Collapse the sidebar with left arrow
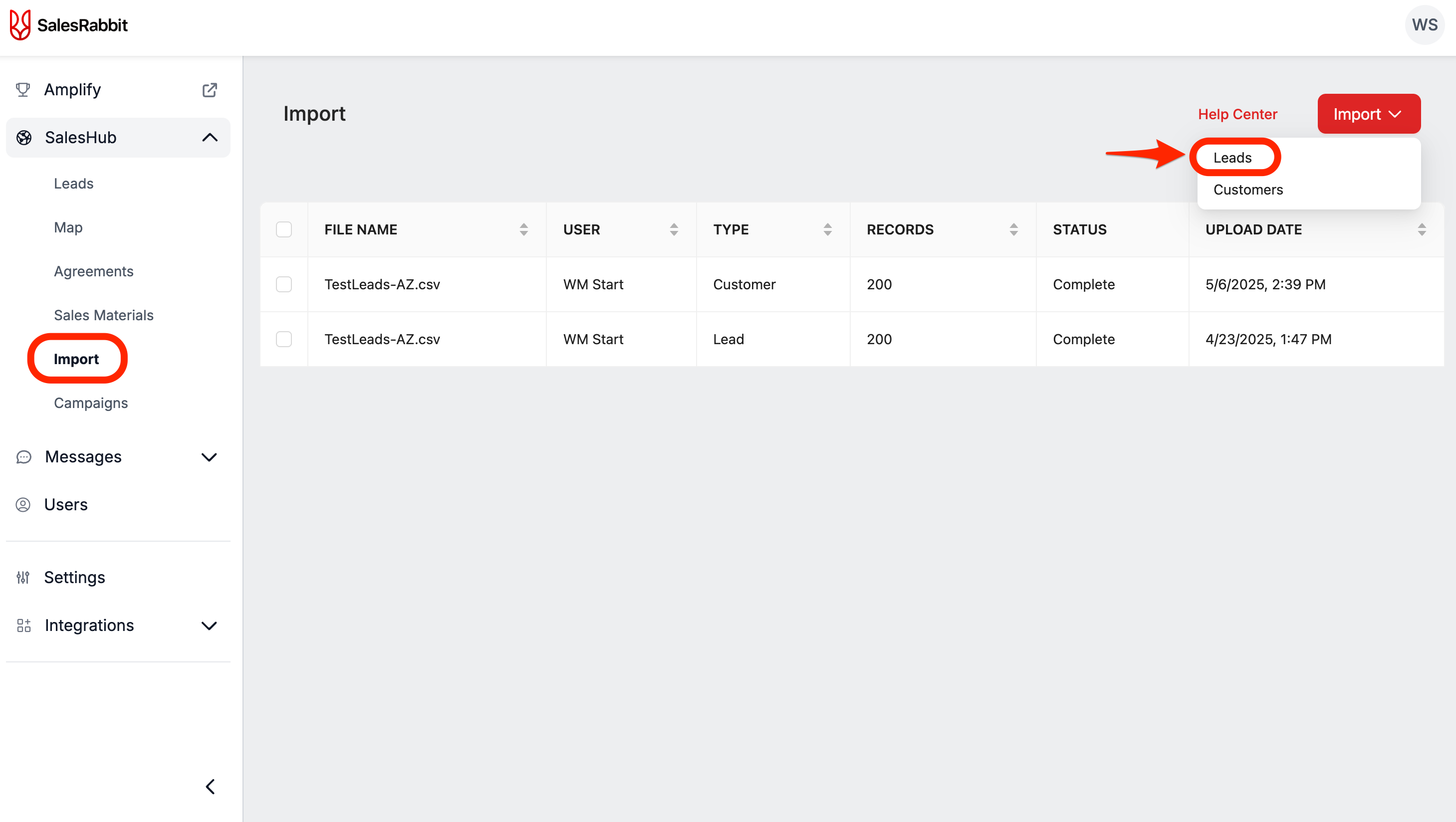 (x=210, y=787)
